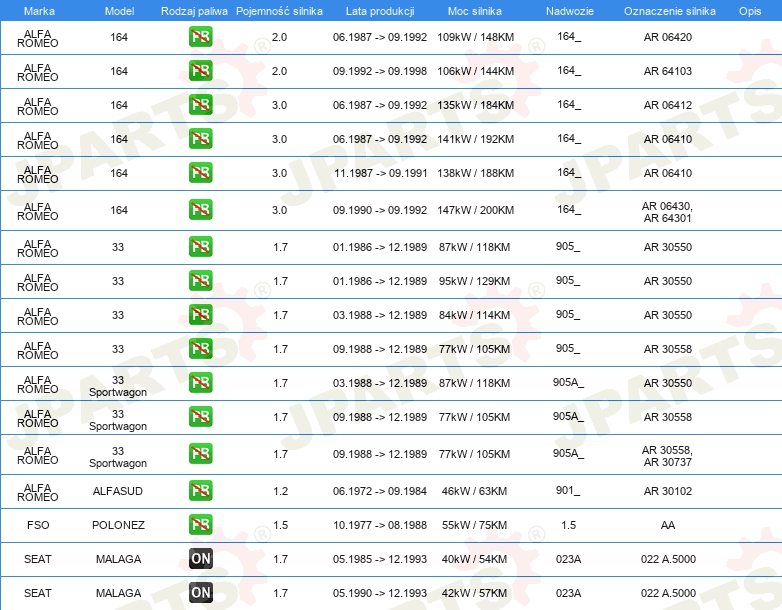Select power value 135kW / 184KM
The image size is (782, 610).
point(475,105)
